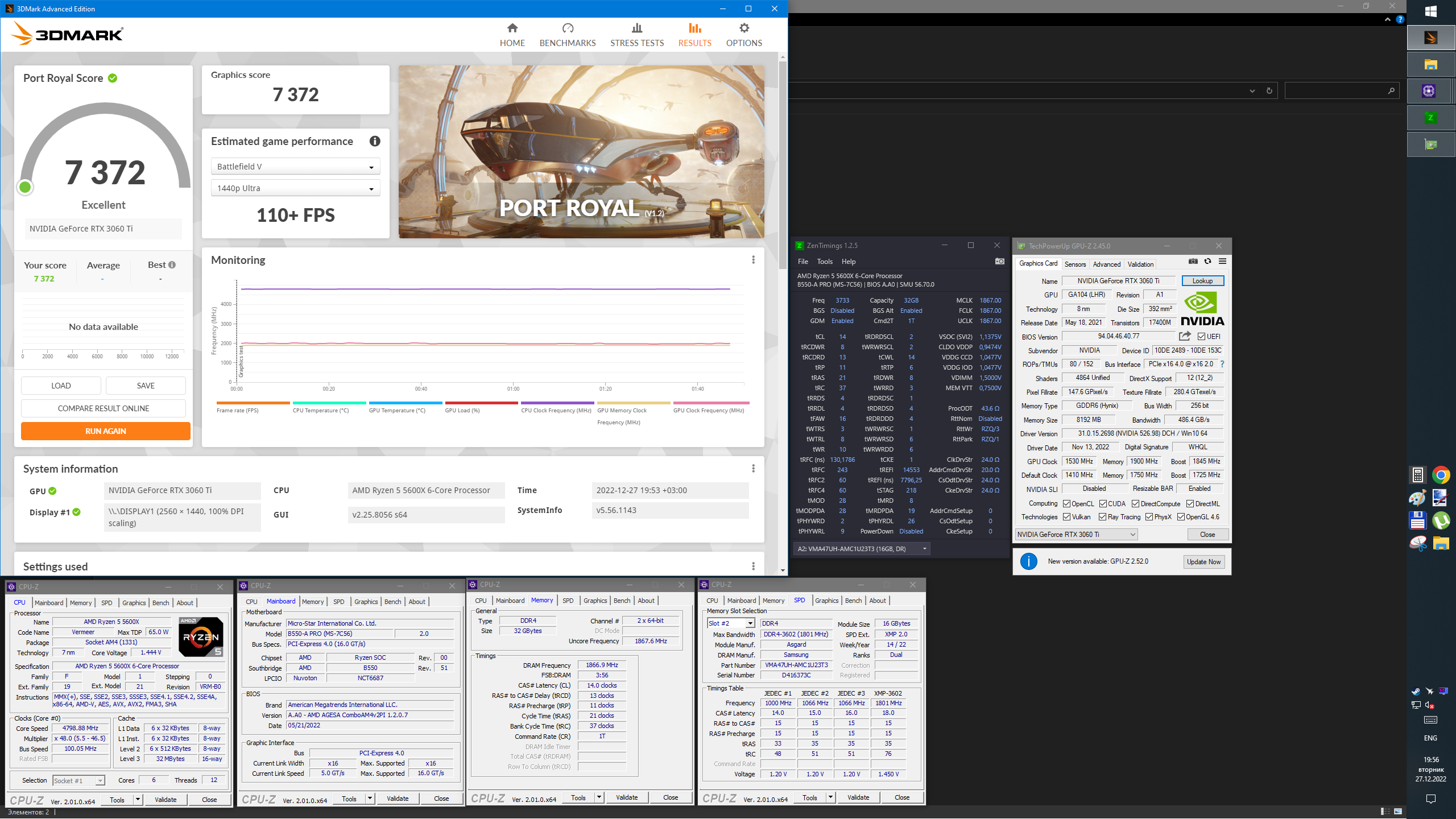
Task: Switch to Sensors tab in GPU-Z
Action: [x=1075, y=264]
